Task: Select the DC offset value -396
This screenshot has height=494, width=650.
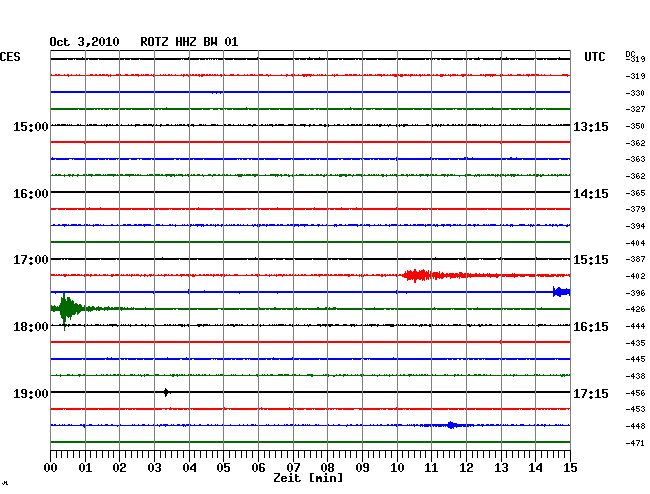Action: coord(635,293)
